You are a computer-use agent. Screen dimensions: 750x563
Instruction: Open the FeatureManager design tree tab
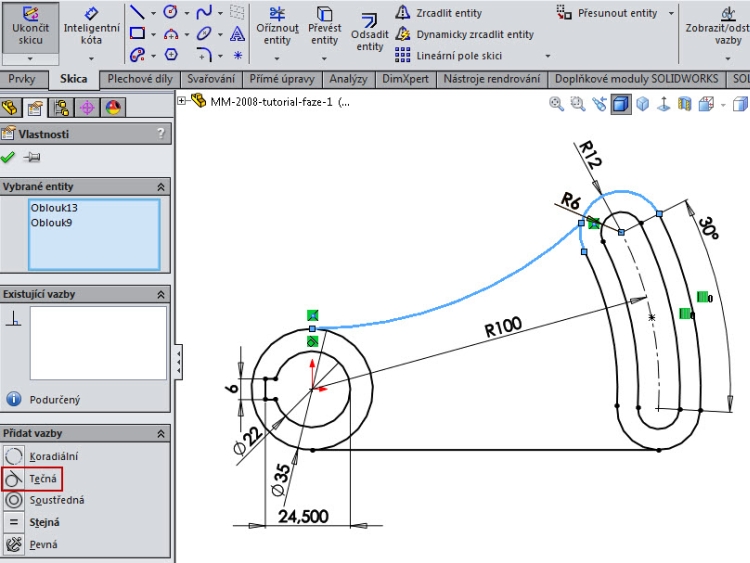(x=11, y=108)
